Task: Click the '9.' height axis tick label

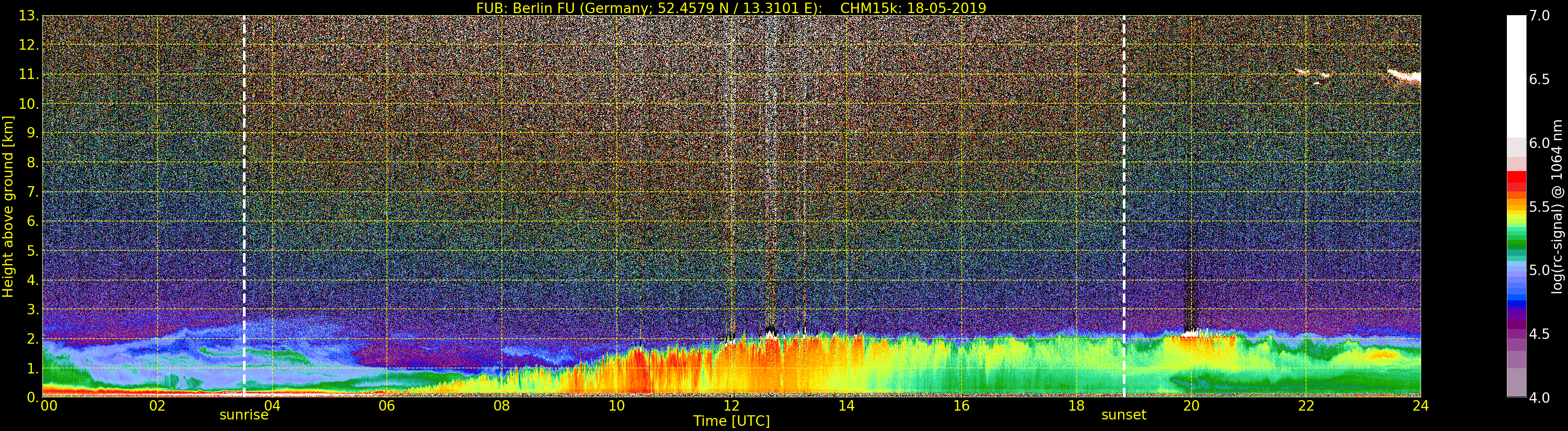Action: click(32, 133)
